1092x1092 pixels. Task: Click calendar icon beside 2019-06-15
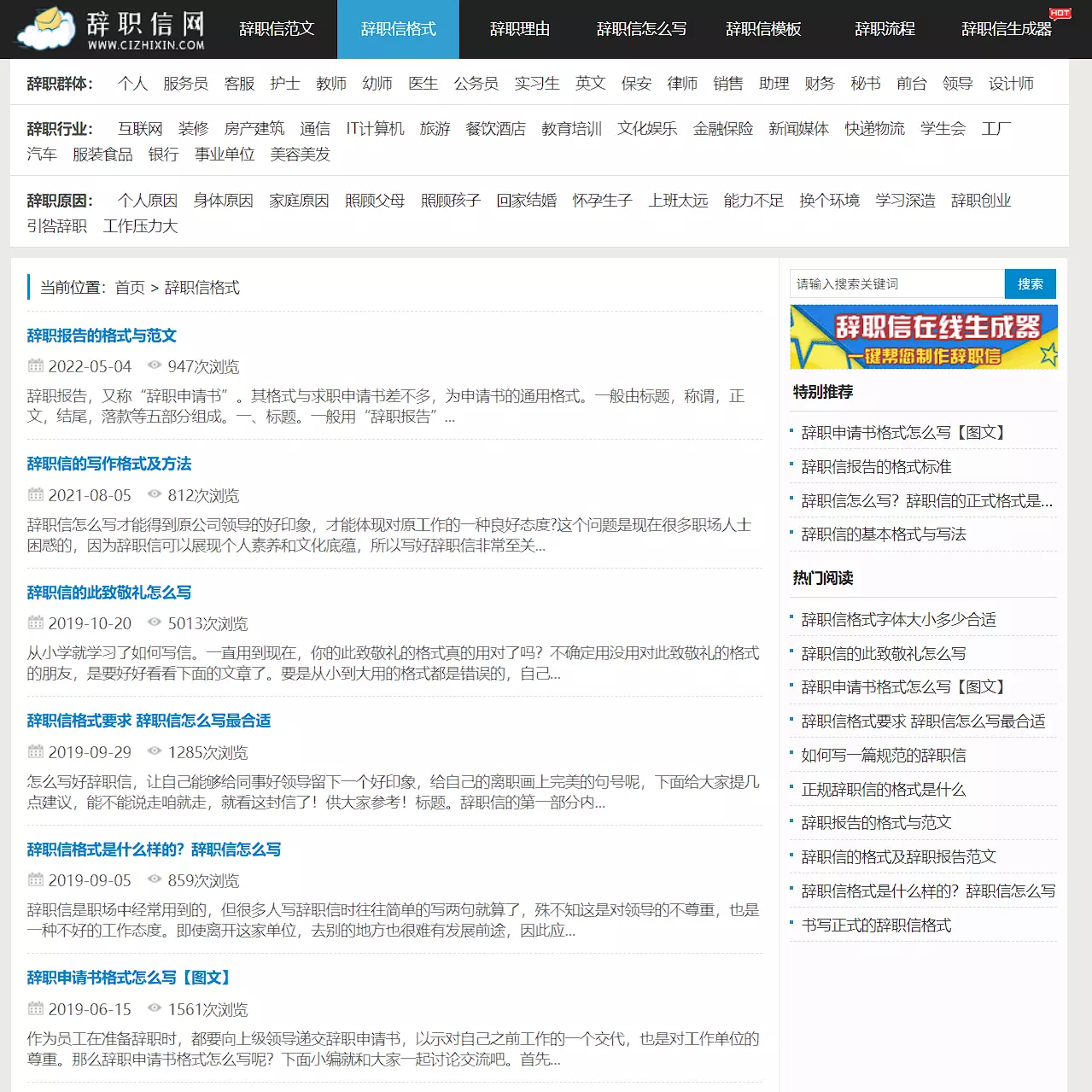(36, 1008)
